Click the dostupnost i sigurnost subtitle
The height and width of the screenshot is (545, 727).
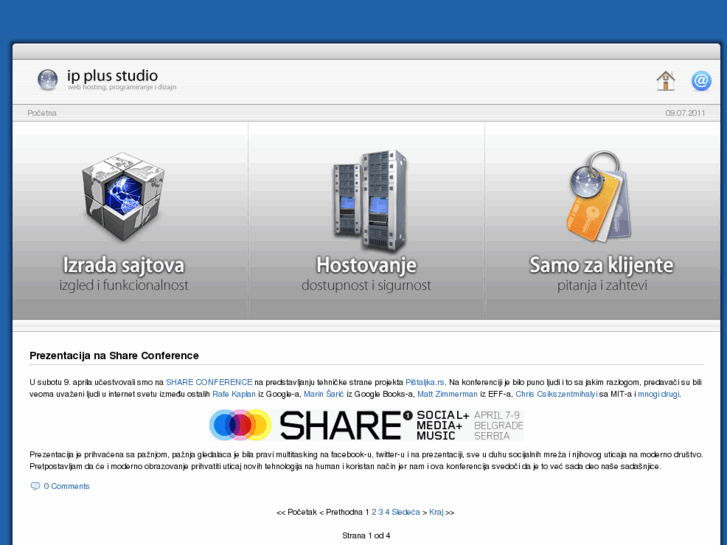pyautogui.click(x=366, y=285)
